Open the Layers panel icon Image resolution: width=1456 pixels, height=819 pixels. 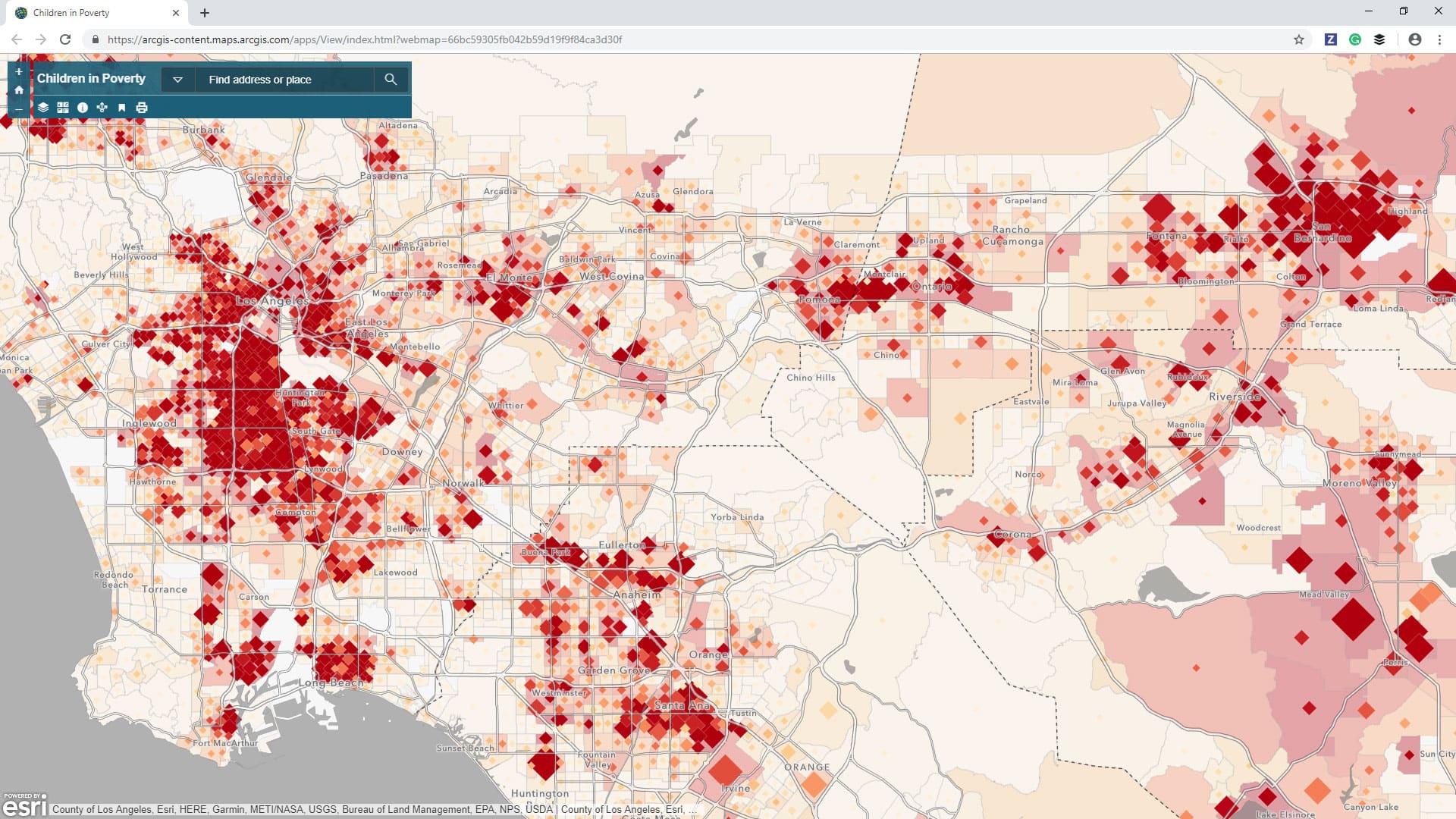[43, 107]
